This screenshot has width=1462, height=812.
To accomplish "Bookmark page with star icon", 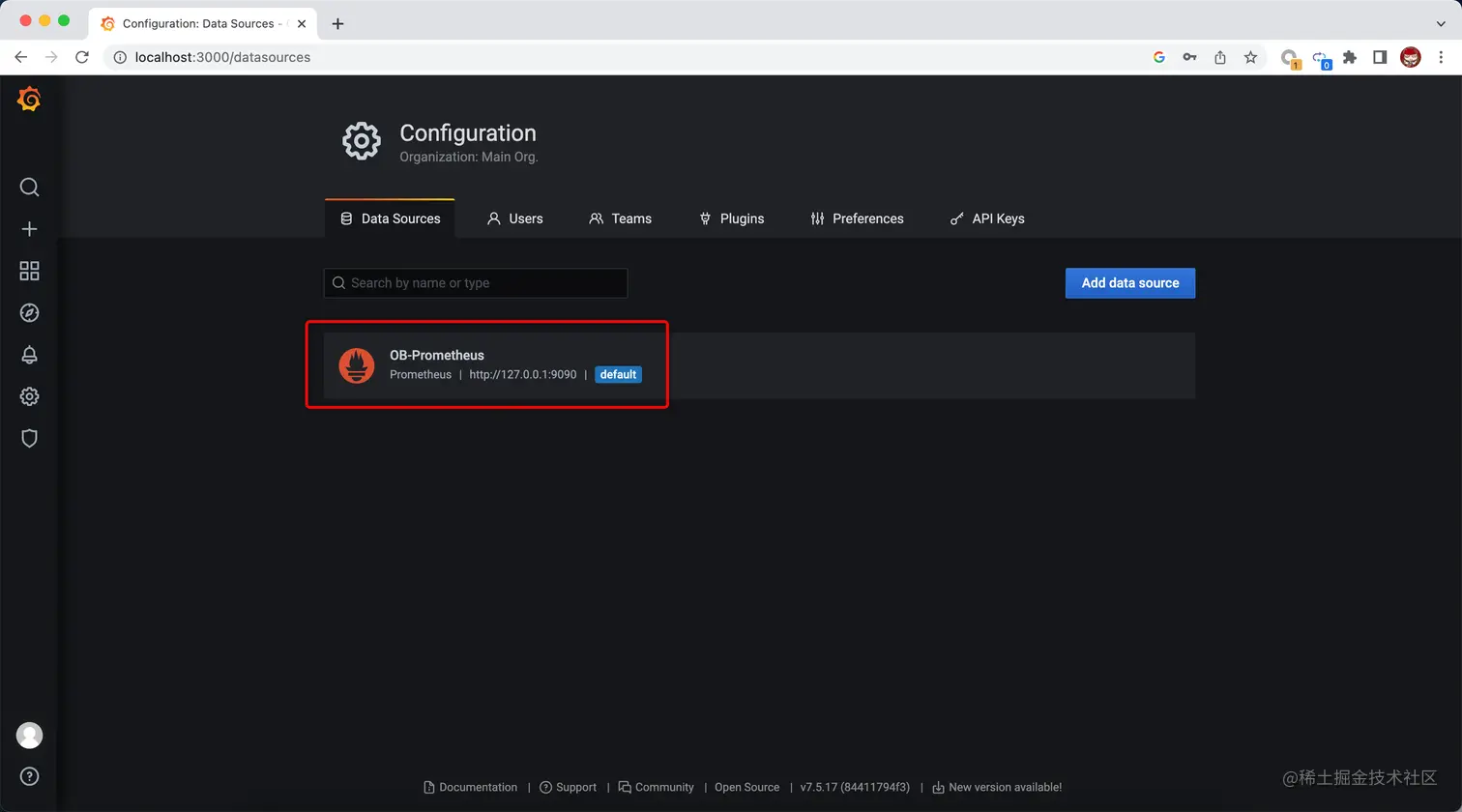I will (x=1250, y=57).
